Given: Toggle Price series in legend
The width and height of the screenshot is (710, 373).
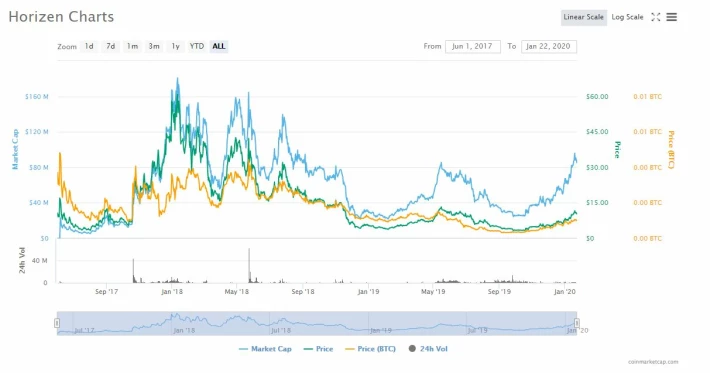Looking at the screenshot, I should click(318, 349).
